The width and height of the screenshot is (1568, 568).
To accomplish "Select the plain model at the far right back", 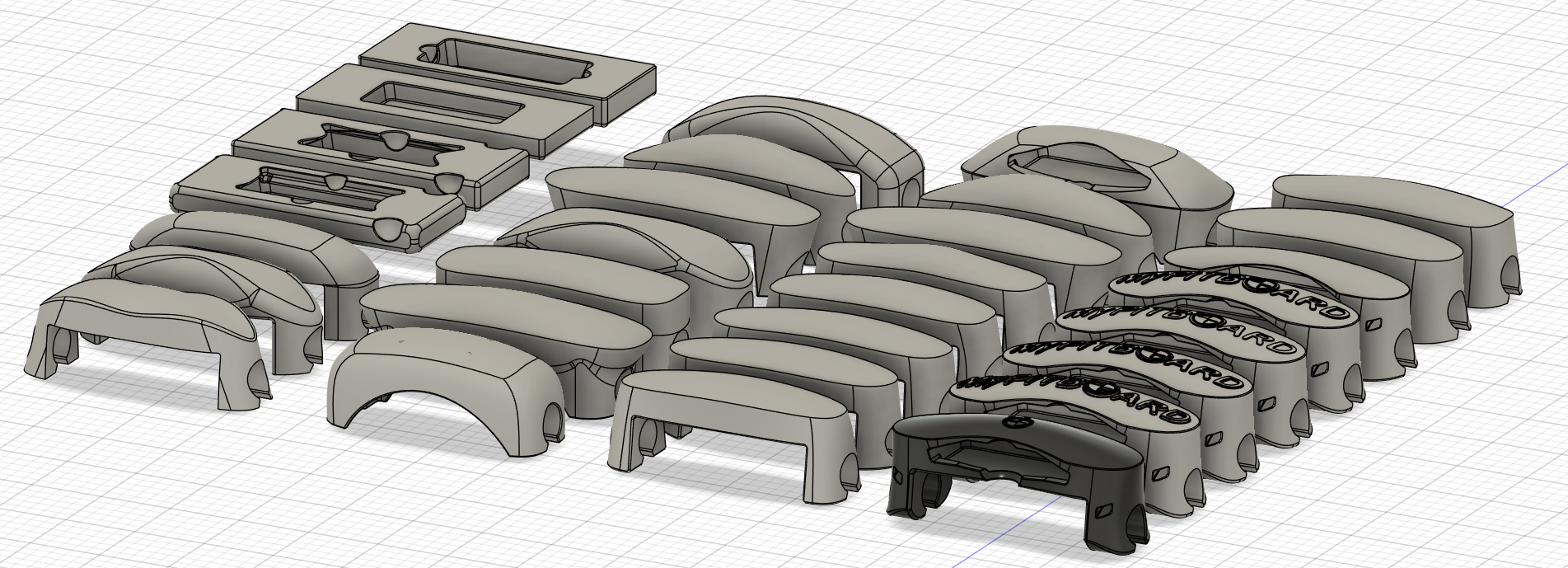I will (x=1395, y=239).
